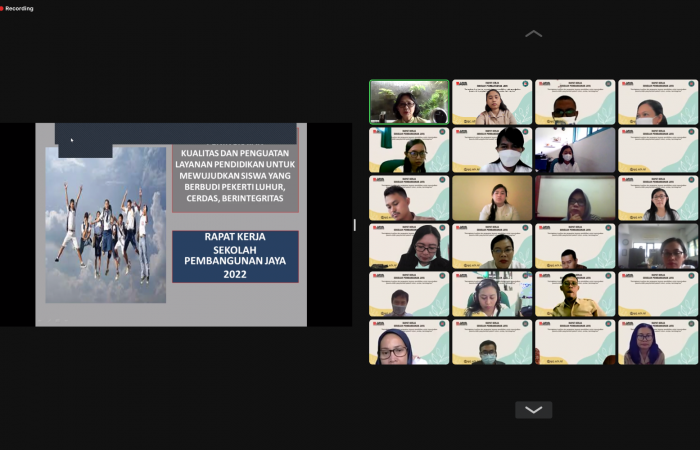The image size is (700, 450).
Task: Click the red Recording indicator
Action: (17, 8)
